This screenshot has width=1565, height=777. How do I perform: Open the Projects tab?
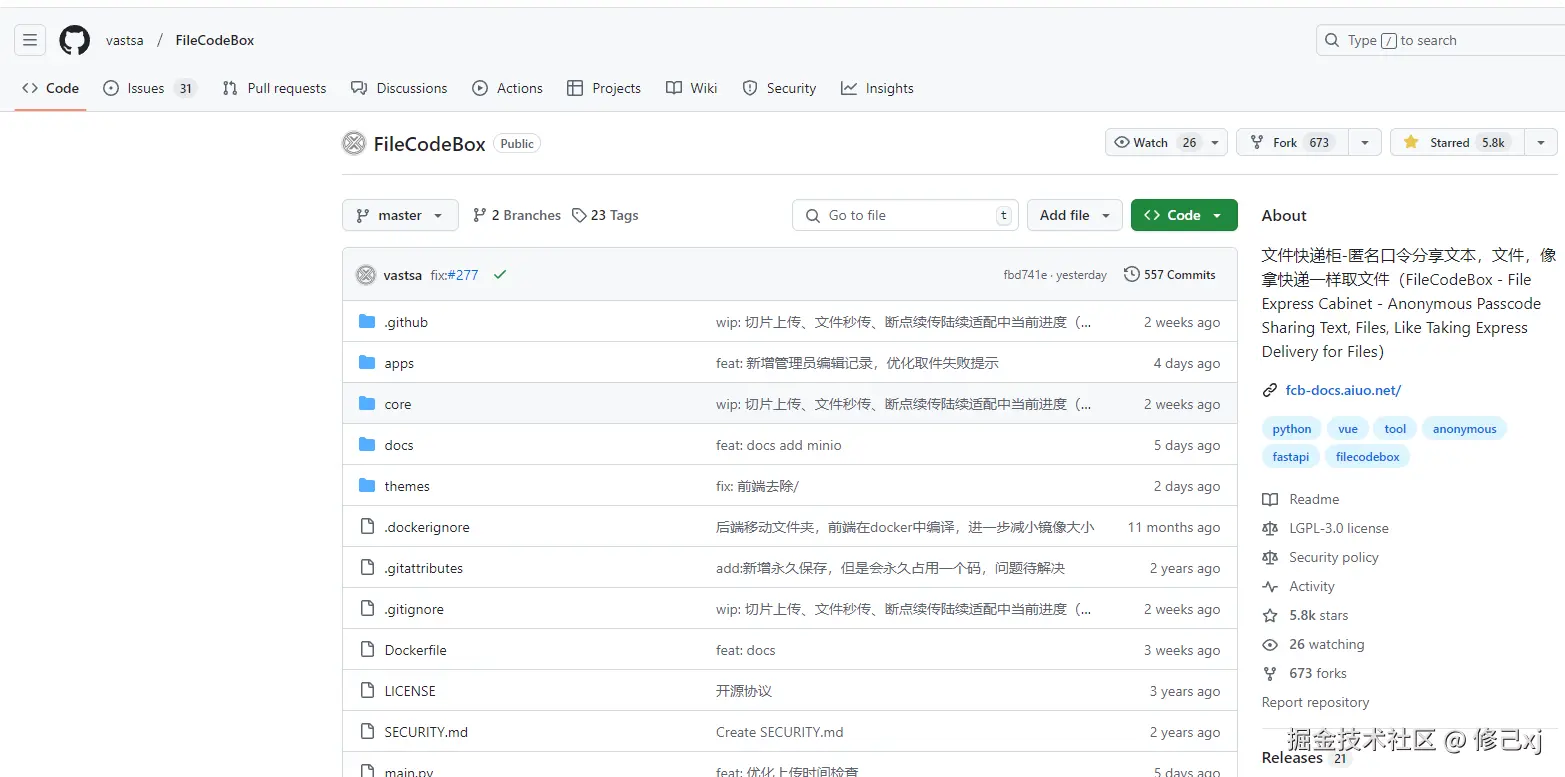tap(604, 88)
